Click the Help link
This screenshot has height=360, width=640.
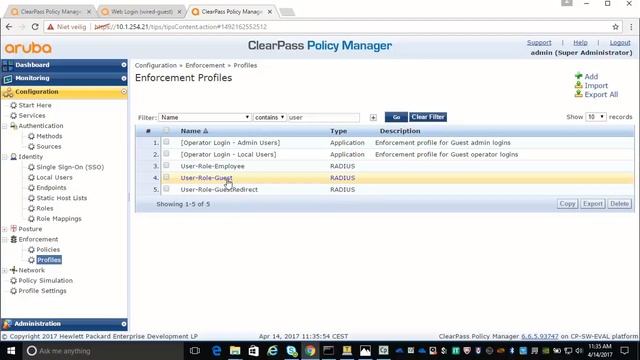[580, 42]
